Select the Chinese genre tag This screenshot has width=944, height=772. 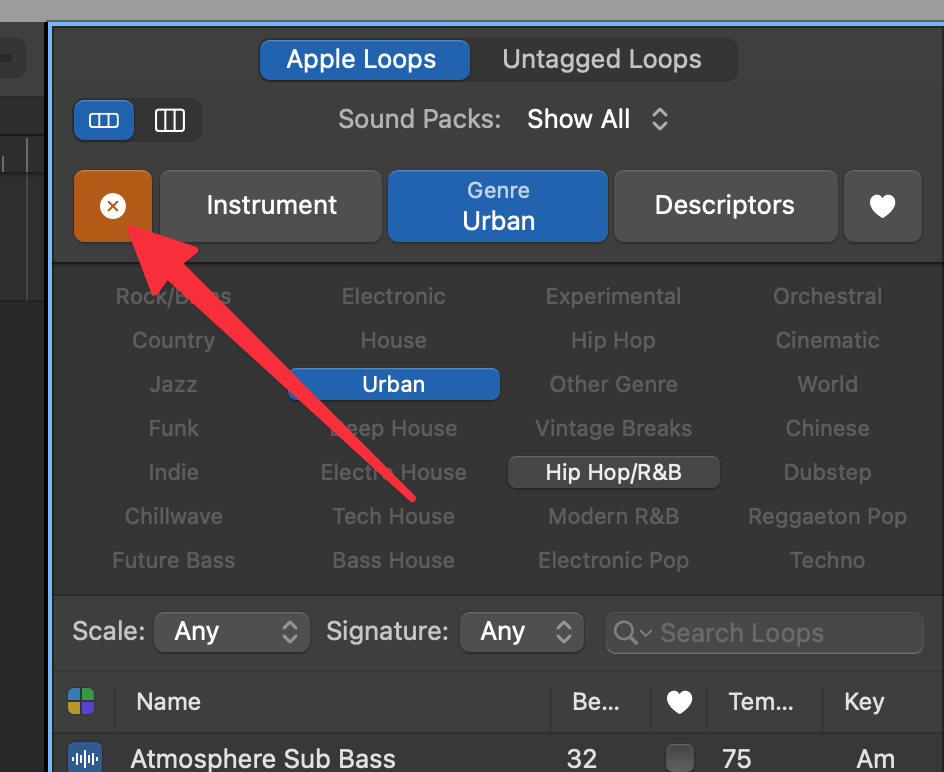(x=828, y=428)
